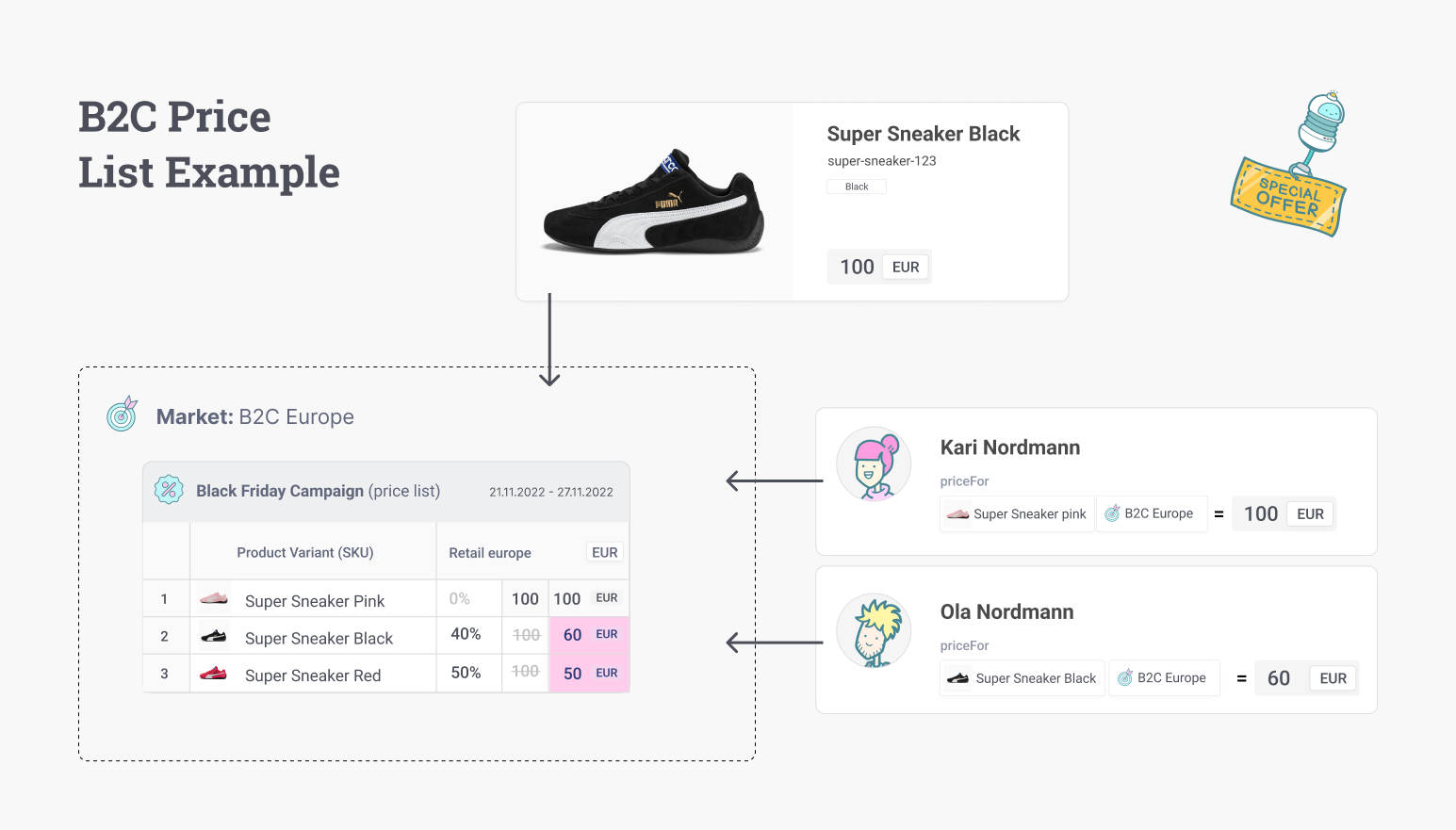Click the pink sneaker icon in row 1
Screen dimensions: 1456x830
click(x=214, y=598)
